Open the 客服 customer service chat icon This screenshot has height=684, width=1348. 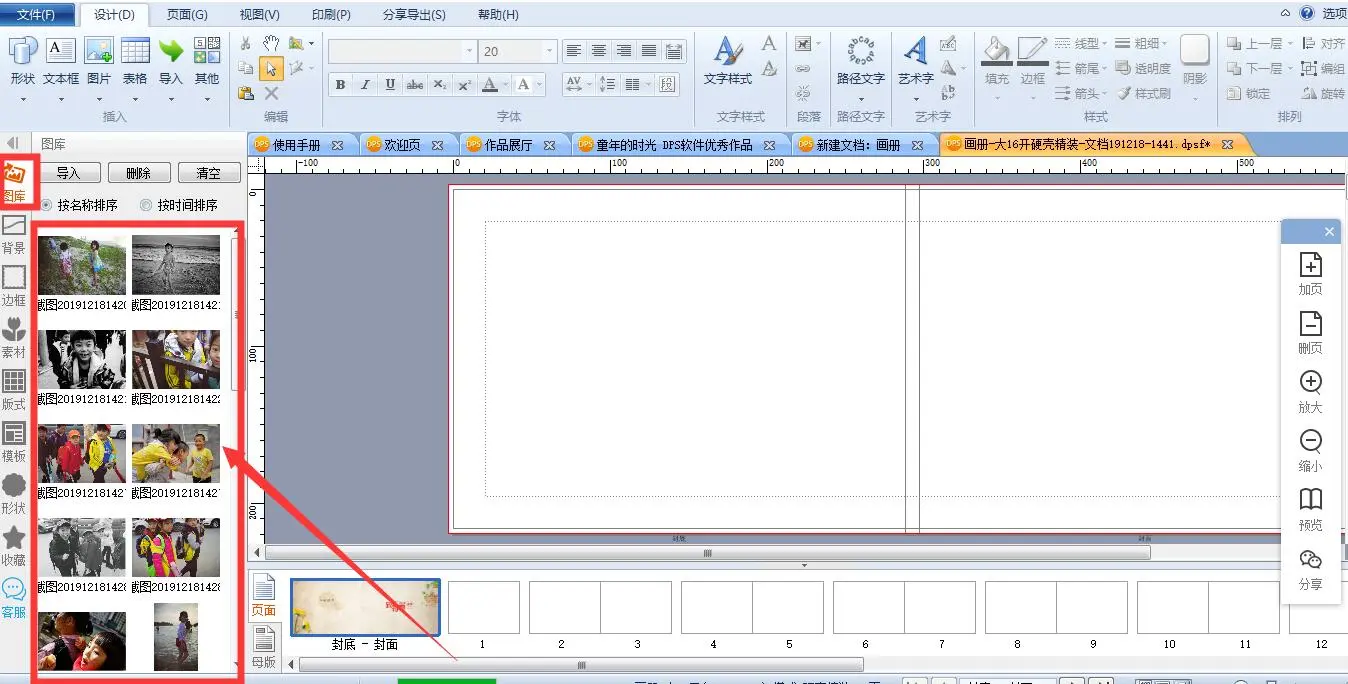(14, 597)
